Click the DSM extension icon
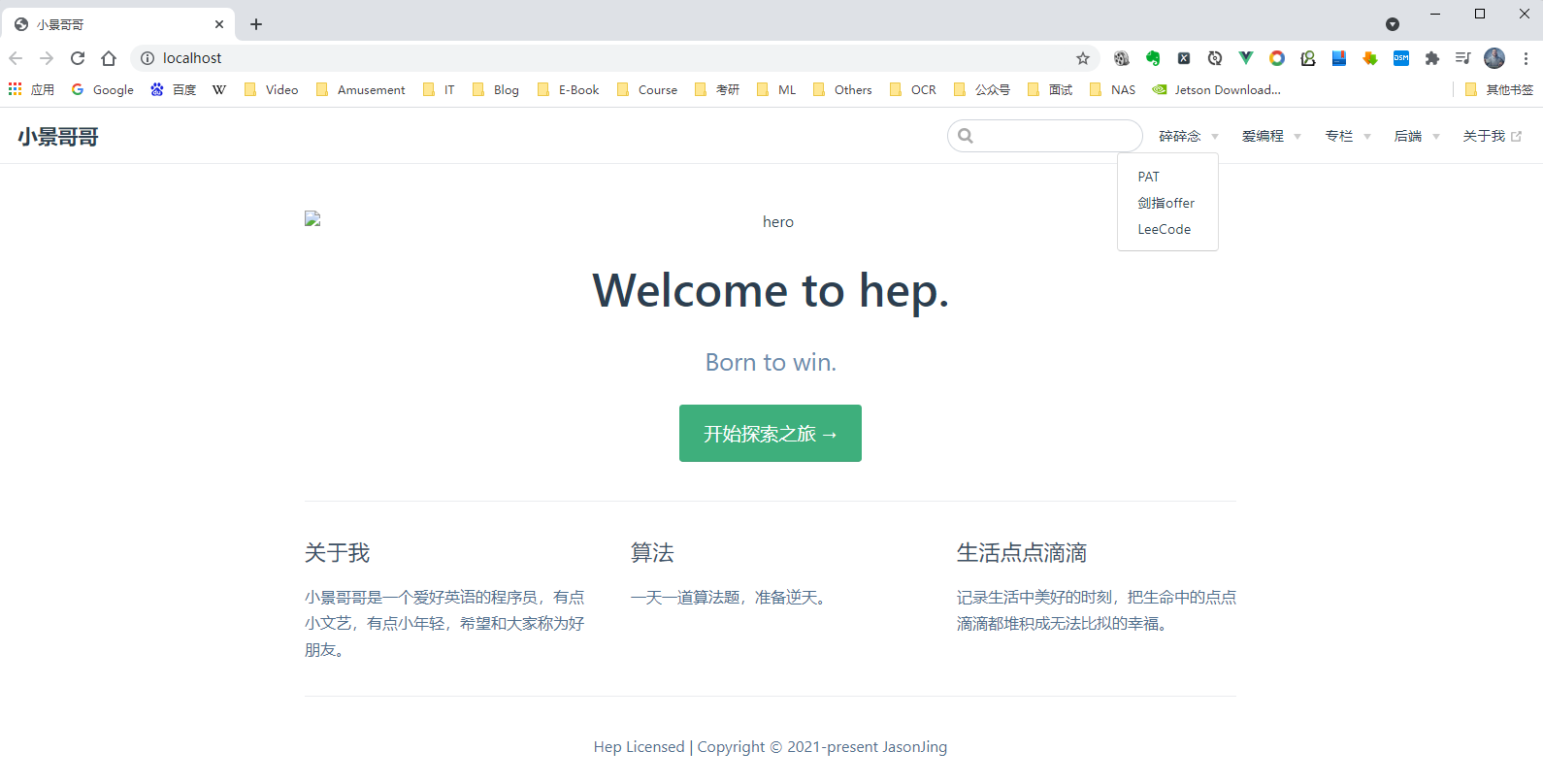Image resolution: width=1543 pixels, height=784 pixels. pyautogui.click(x=1400, y=58)
